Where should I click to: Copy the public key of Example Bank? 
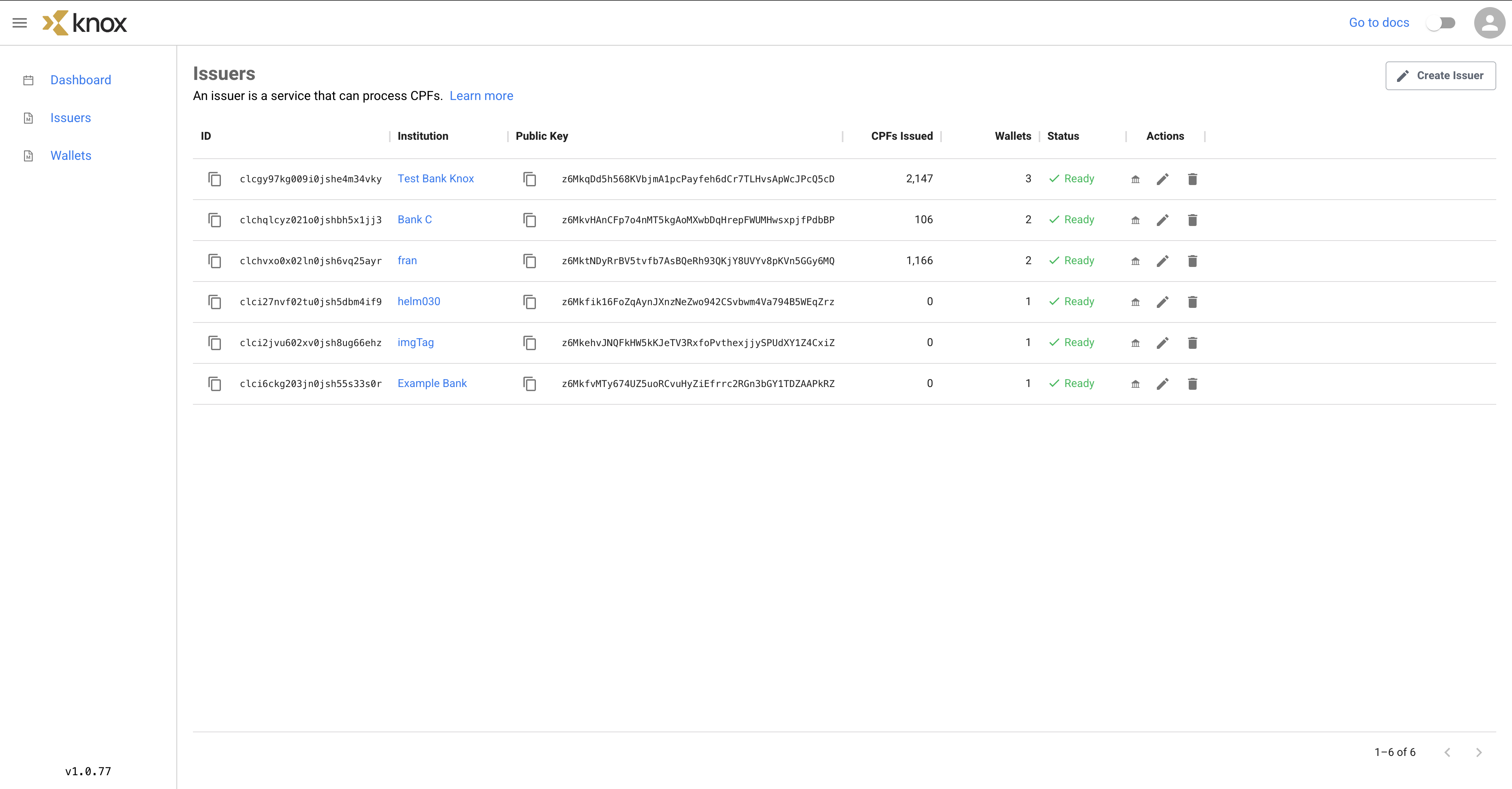[530, 384]
